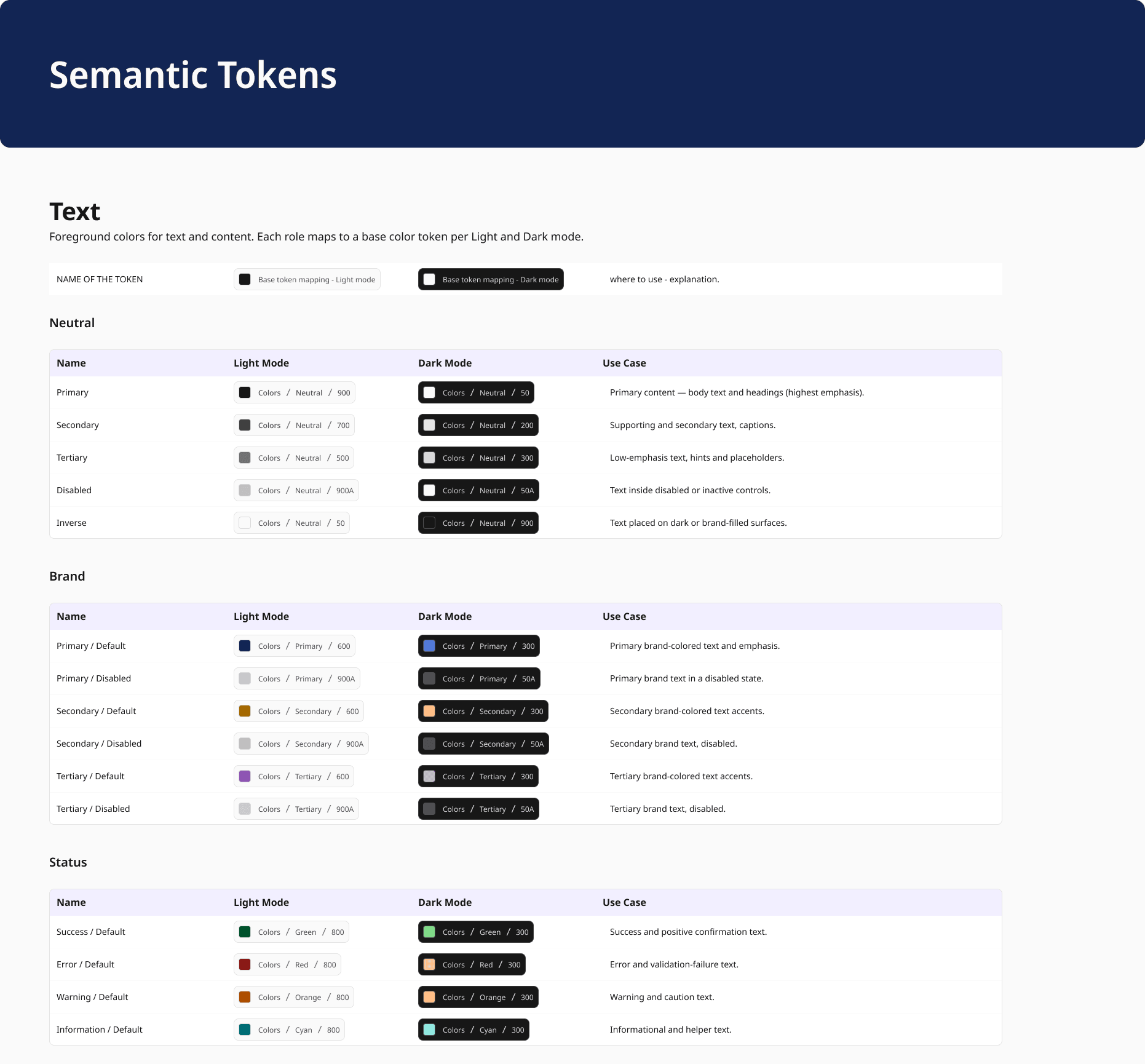Screen dimensions: 1145x1064
Task: Click the Red 800 color swatch
Action: [245, 964]
